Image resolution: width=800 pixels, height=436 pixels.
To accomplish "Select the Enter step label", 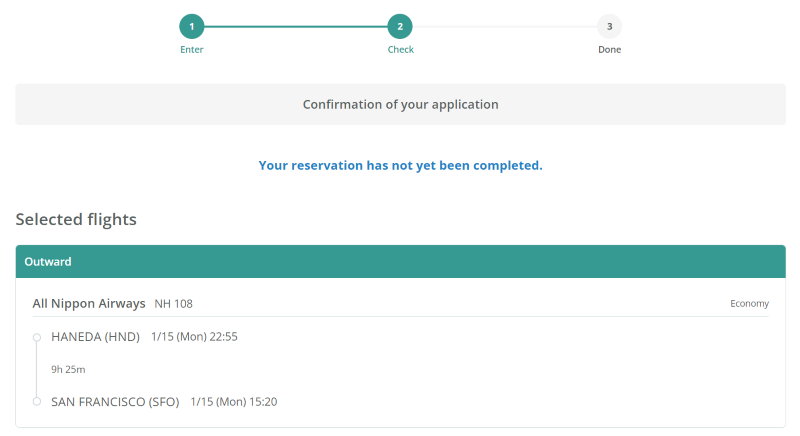I will pos(192,49).
